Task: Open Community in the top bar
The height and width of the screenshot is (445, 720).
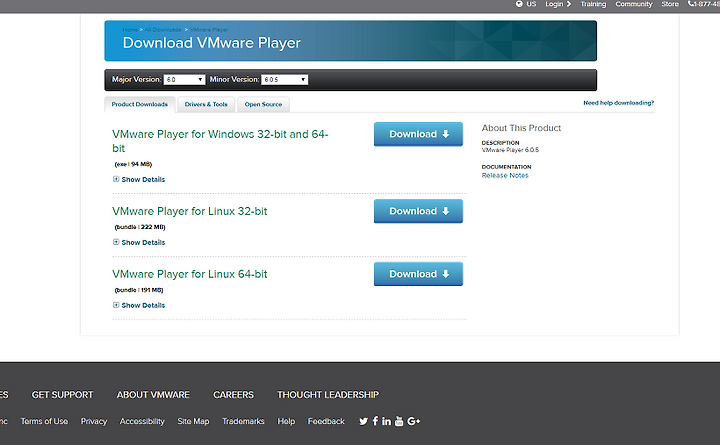Action: click(634, 4)
